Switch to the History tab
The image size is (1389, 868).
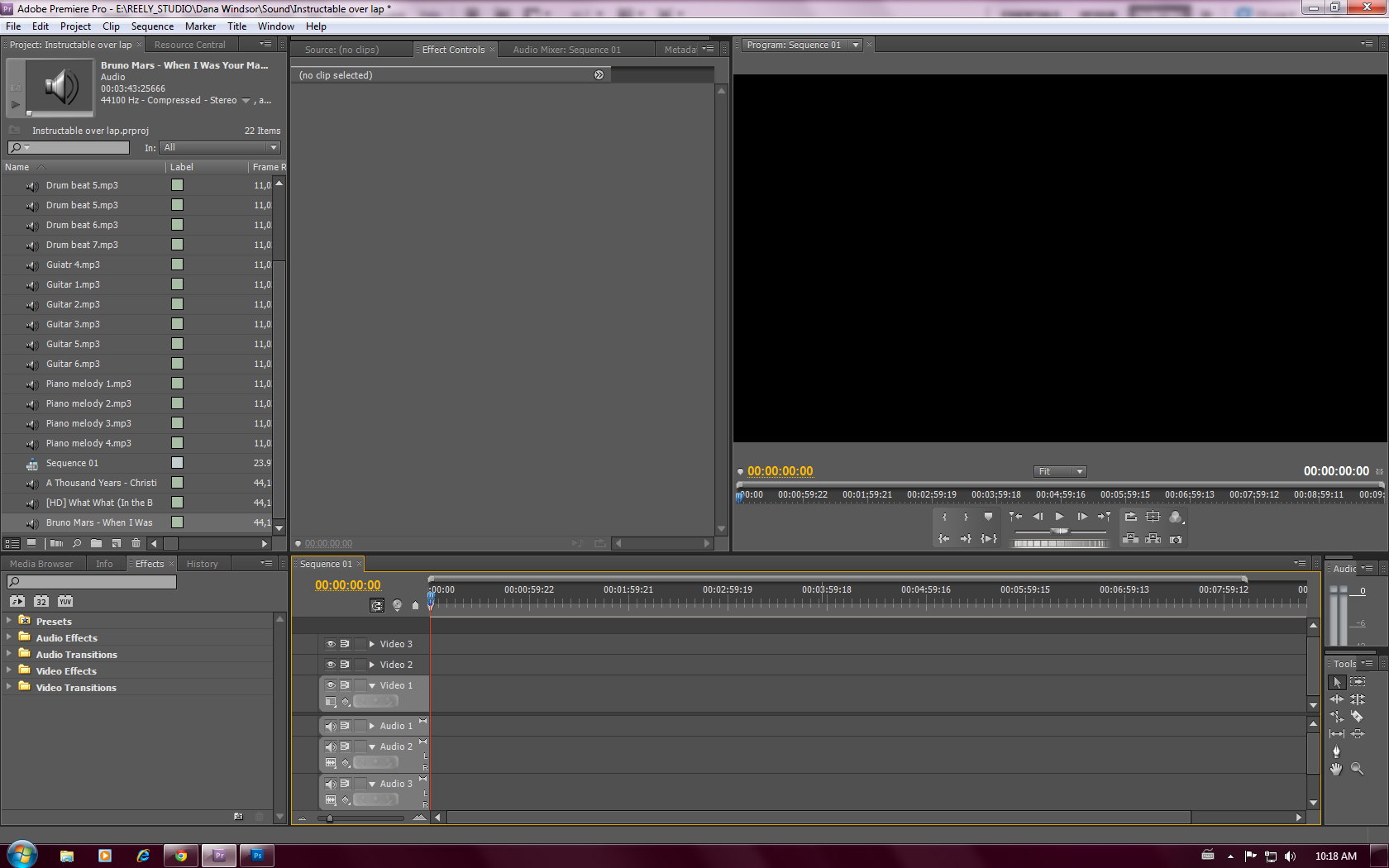click(203, 564)
